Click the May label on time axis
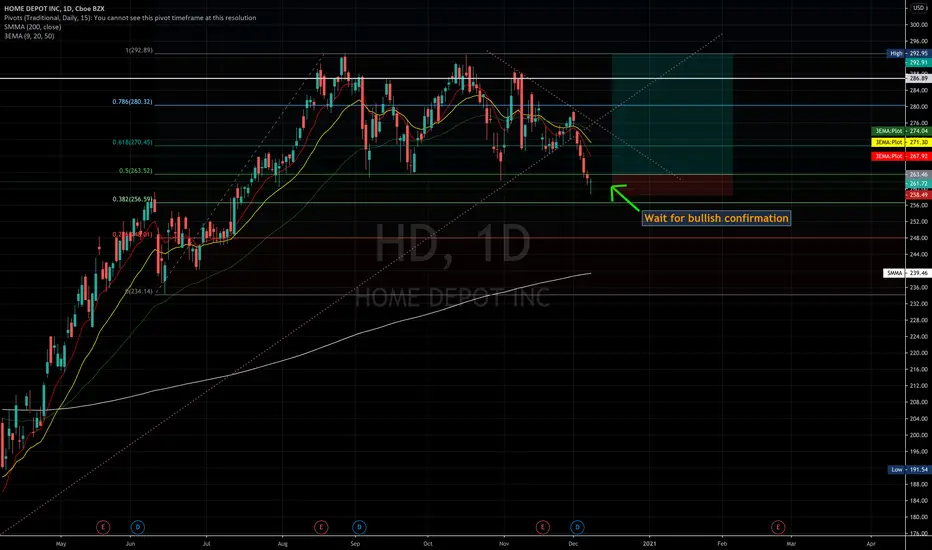Viewport: 932px width, 550px height. [61, 543]
